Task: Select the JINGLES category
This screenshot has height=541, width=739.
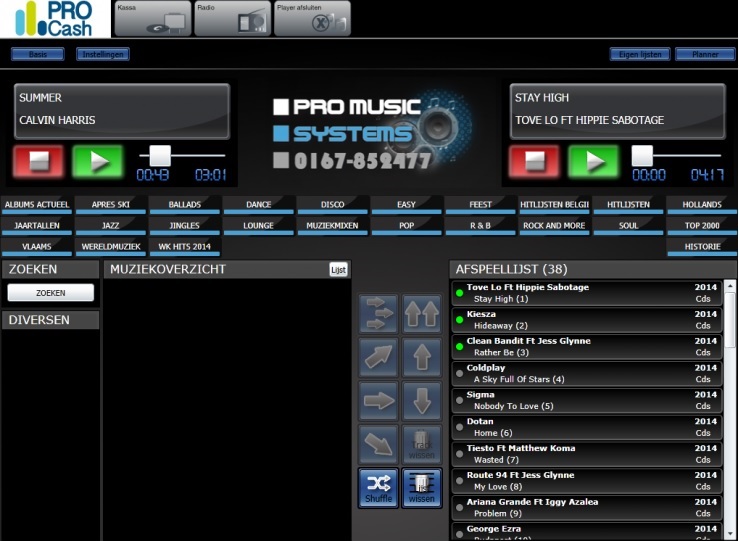Action: (x=185, y=226)
